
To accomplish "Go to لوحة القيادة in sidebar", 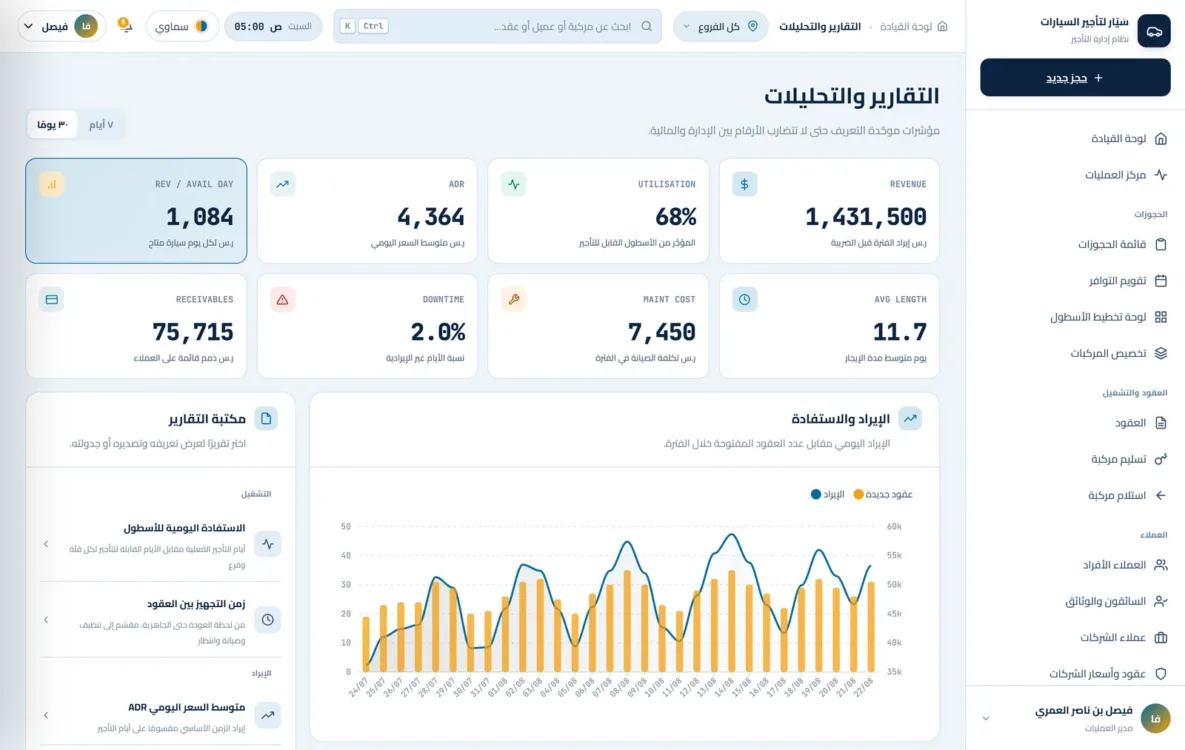I will click(x=1075, y=138).
